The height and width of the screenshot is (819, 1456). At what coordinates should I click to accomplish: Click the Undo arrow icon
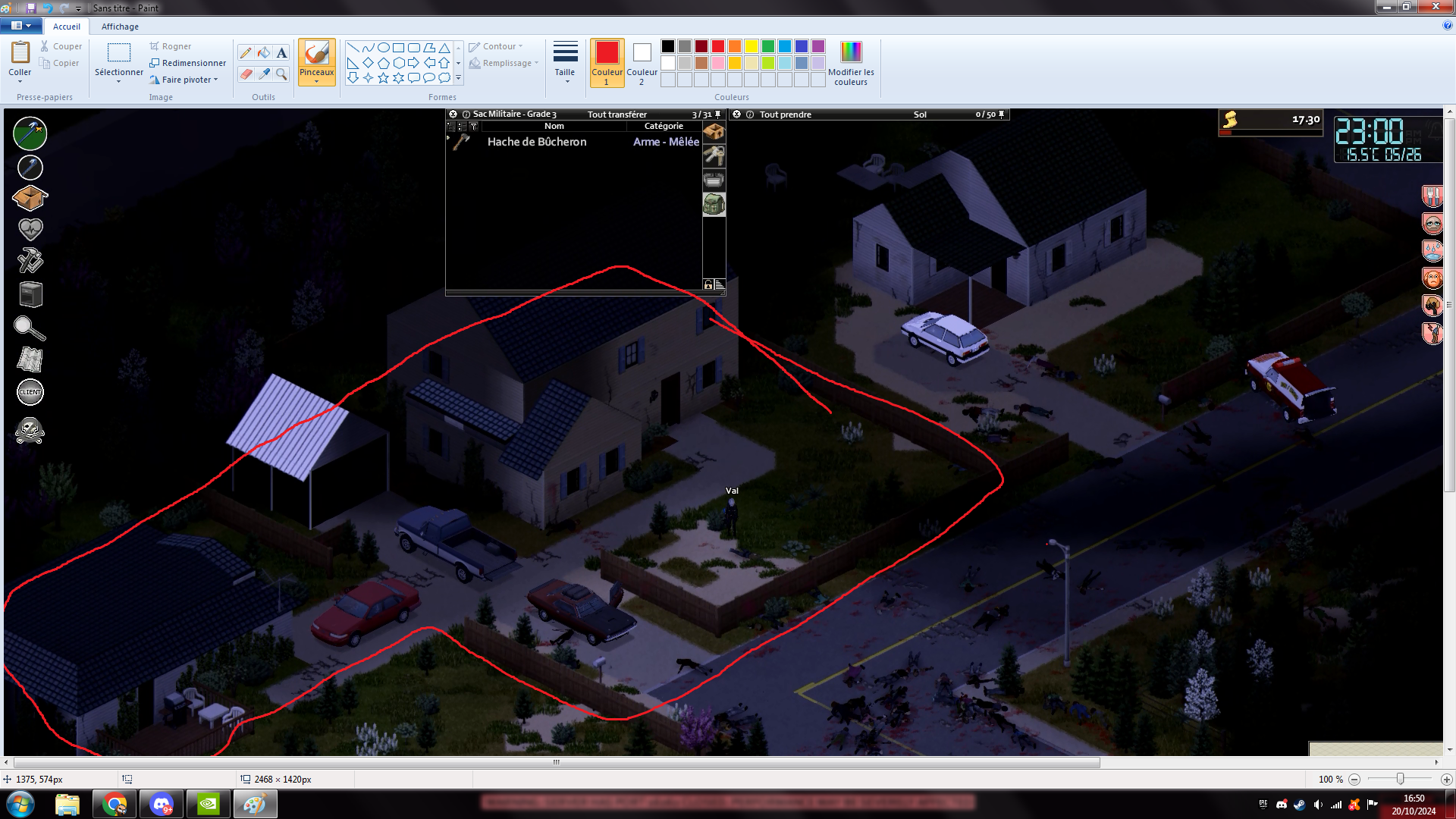[47, 8]
